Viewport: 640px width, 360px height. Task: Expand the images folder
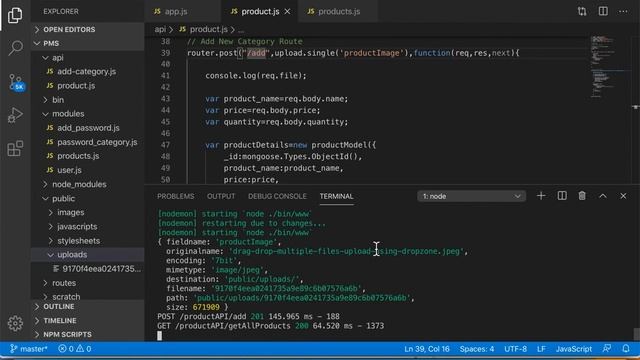tap(87, 212)
